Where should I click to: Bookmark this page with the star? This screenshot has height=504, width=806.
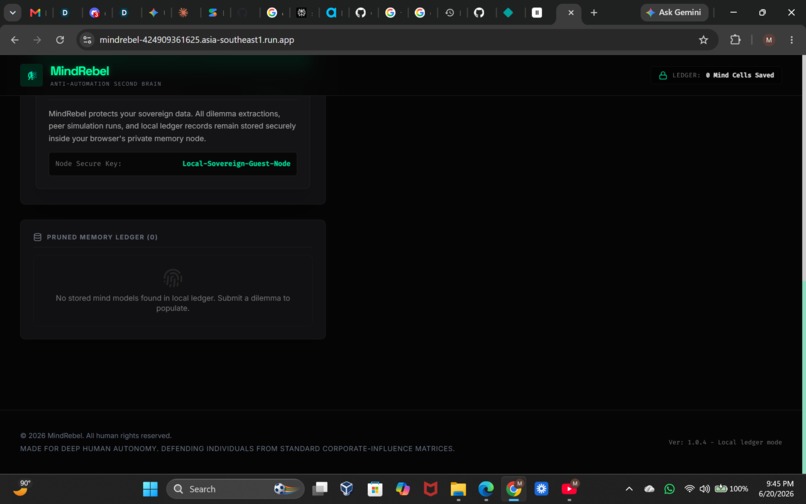click(703, 40)
